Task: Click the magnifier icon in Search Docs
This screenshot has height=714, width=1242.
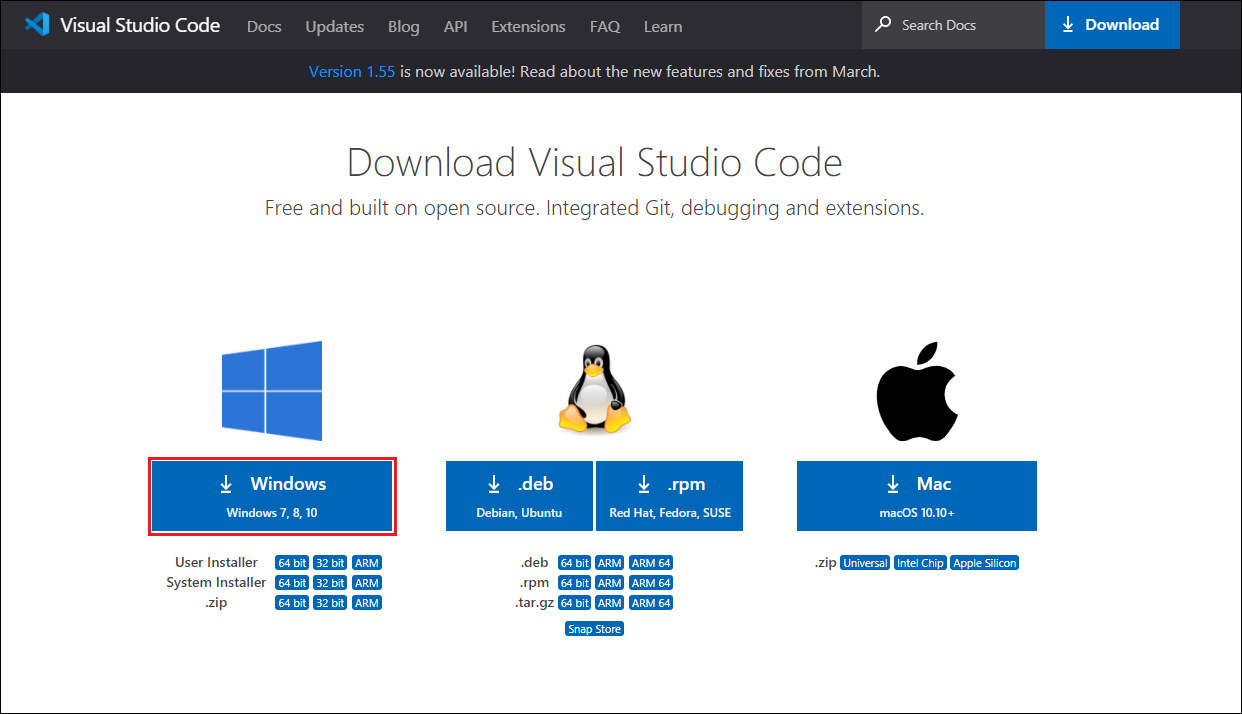Action: [883, 24]
